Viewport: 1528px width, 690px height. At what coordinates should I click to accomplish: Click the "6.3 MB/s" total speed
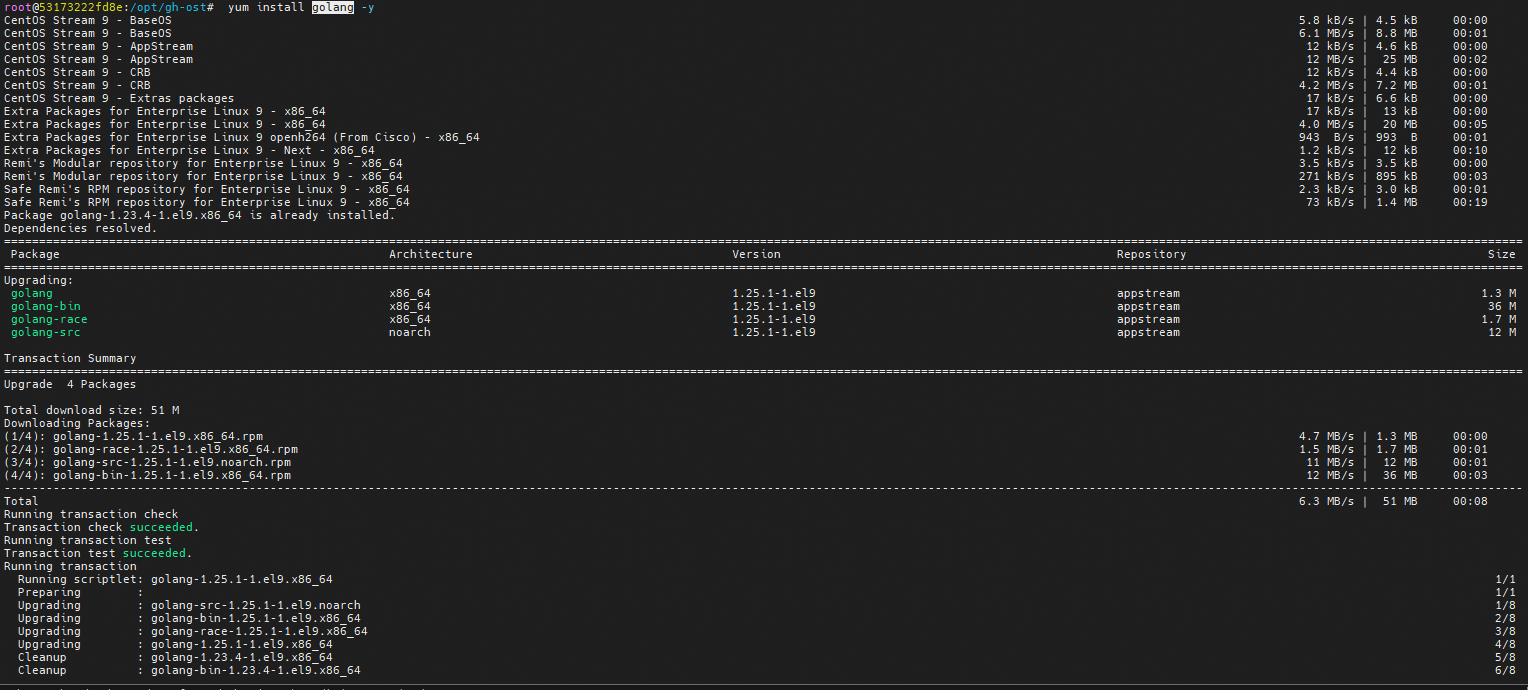[x=1326, y=501]
